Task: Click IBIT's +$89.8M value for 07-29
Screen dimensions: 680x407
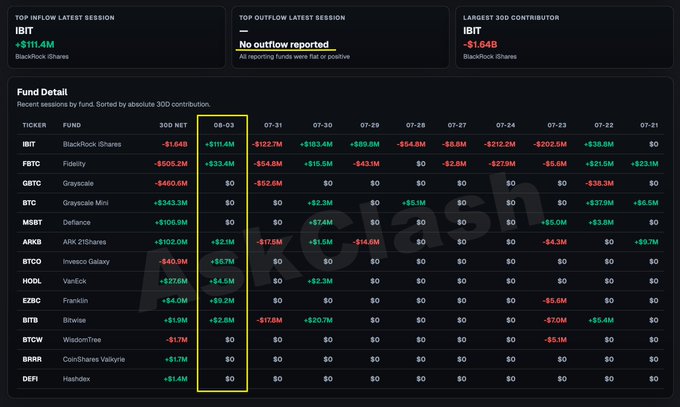Action: (365, 144)
